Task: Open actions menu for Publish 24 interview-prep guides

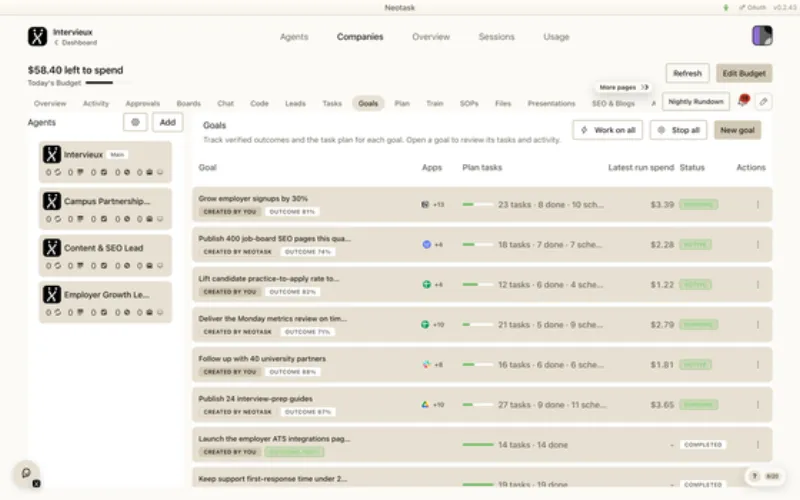Action: (758, 405)
